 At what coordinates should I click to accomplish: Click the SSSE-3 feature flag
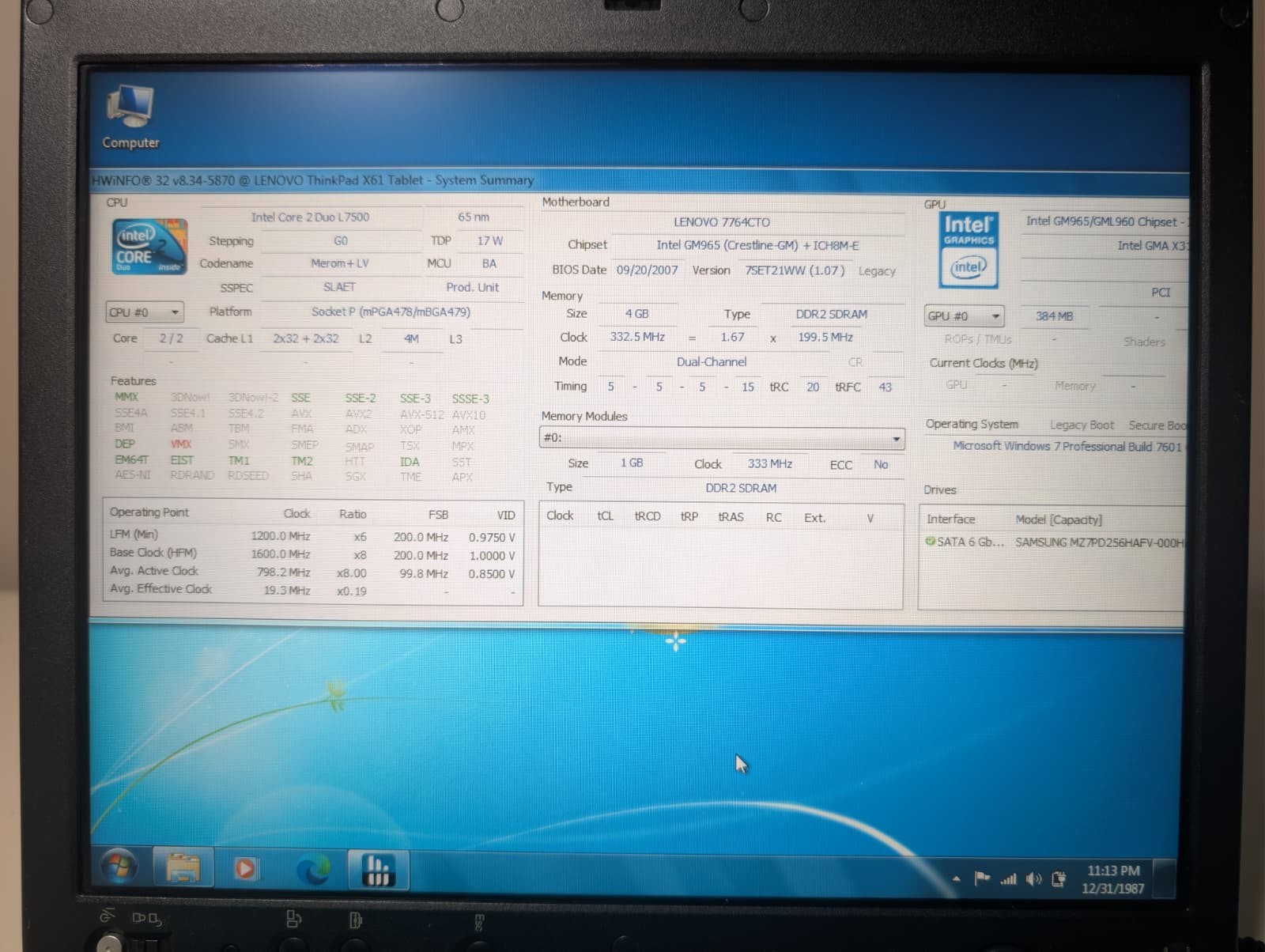[470, 399]
